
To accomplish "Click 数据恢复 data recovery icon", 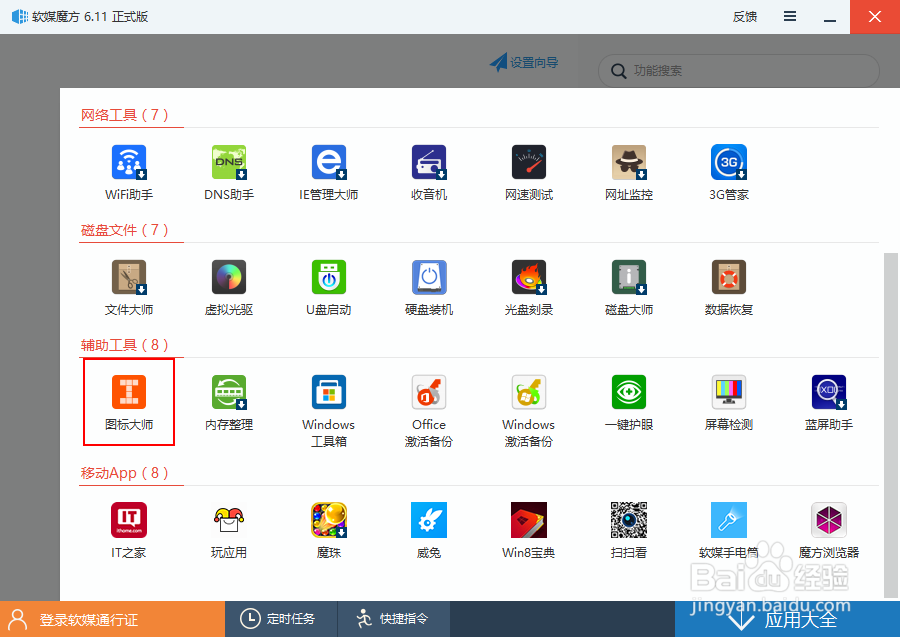I will 729,277.
